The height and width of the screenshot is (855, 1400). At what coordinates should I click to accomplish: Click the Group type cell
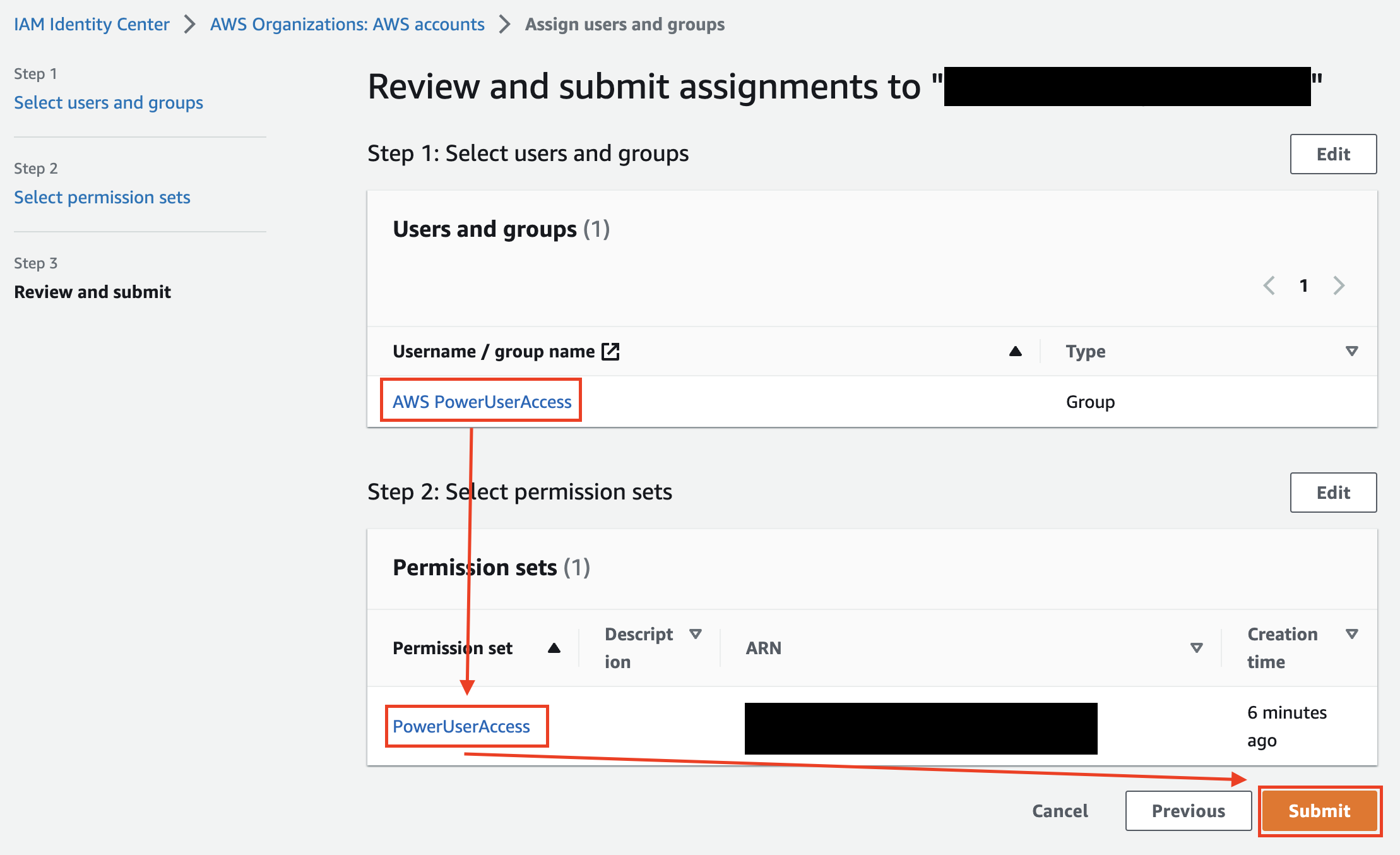click(1090, 402)
